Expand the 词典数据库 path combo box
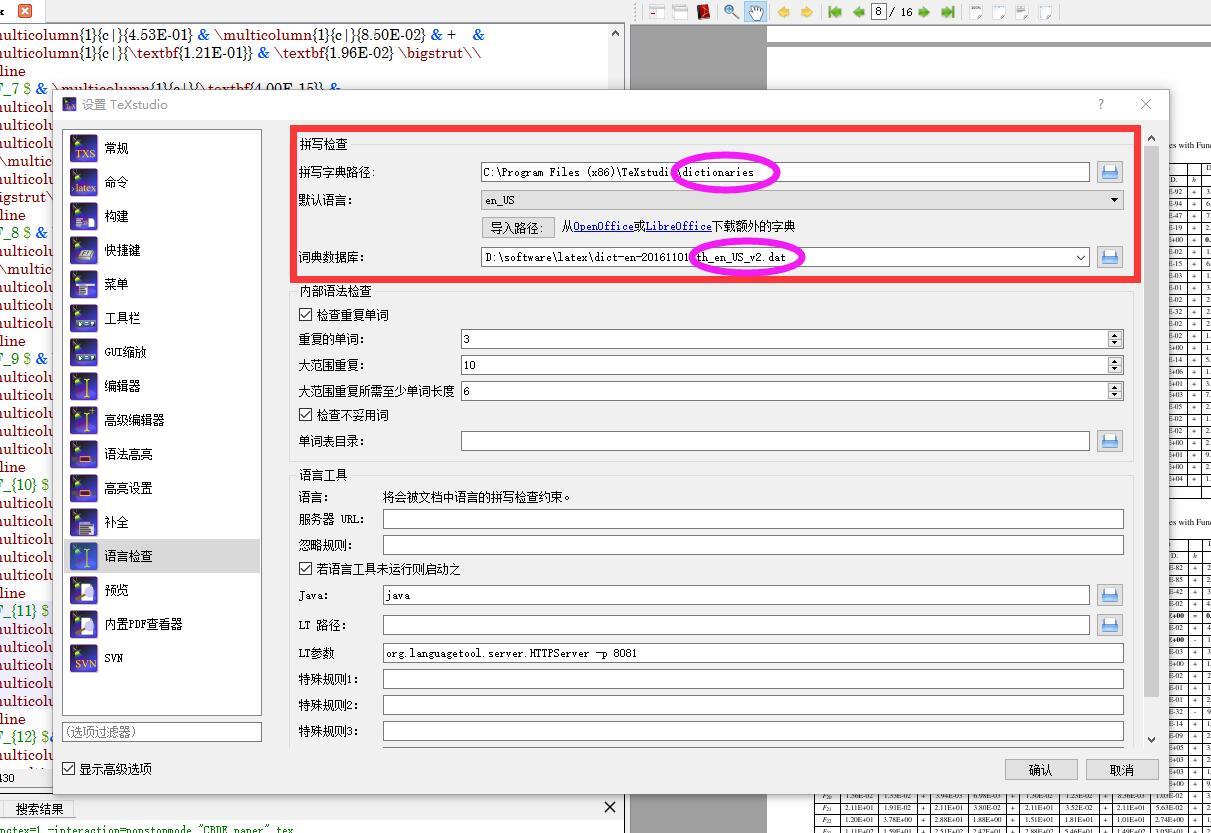 [x=1081, y=258]
